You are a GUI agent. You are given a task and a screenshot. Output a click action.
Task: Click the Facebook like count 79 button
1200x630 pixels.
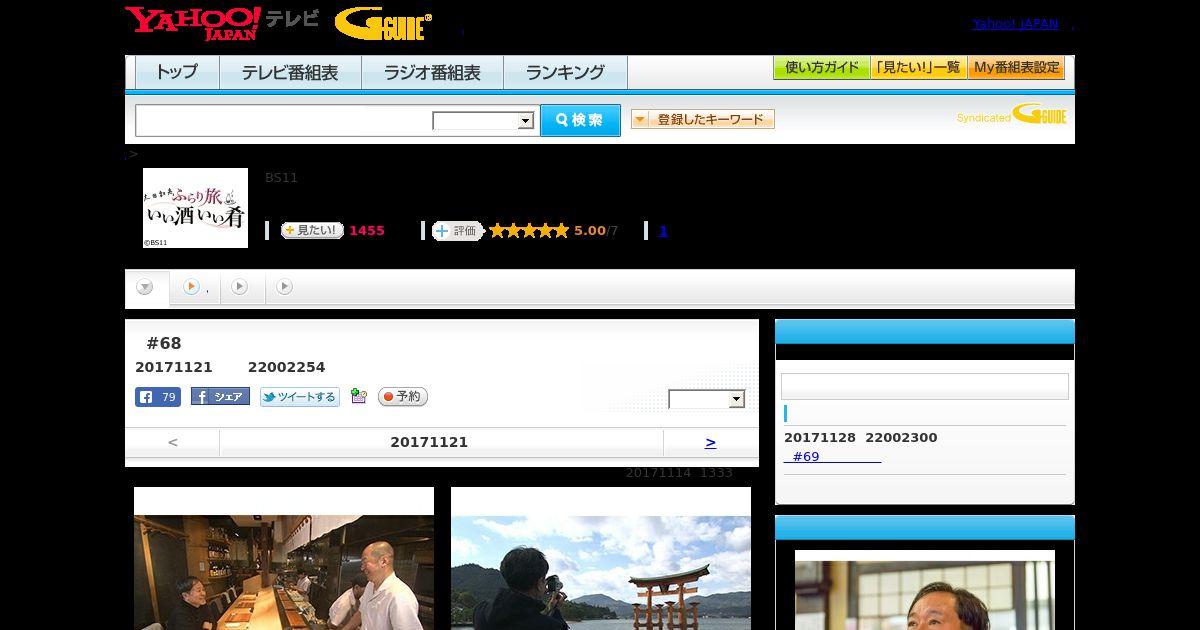(158, 397)
